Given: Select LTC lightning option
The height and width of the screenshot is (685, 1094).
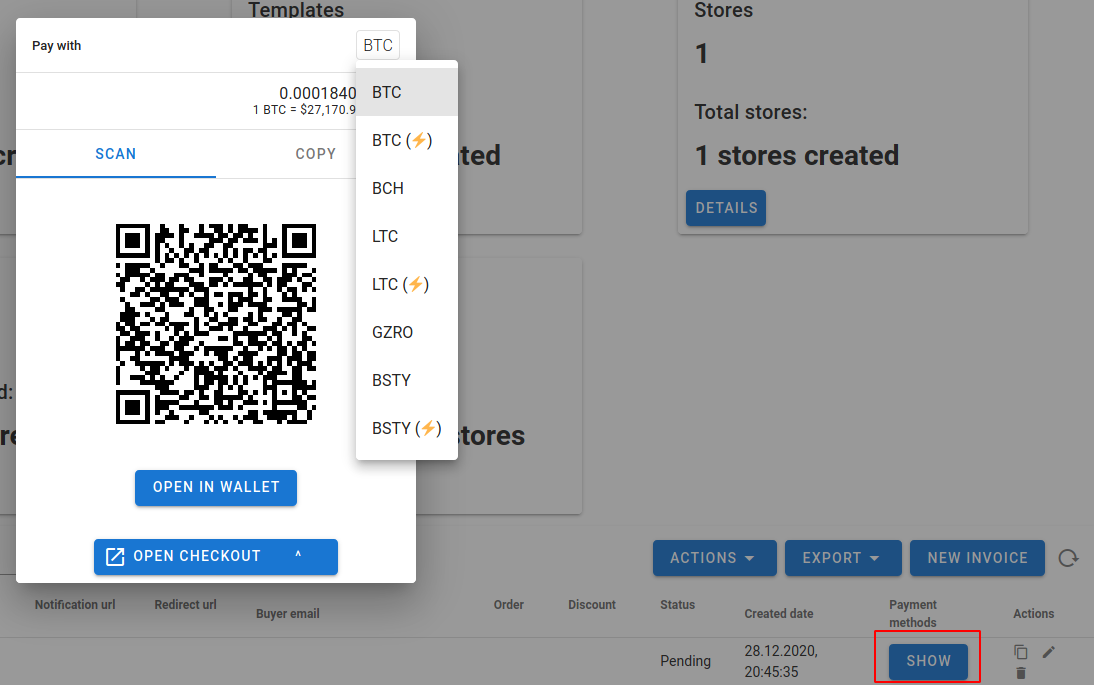Looking at the screenshot, I should 407,285.
